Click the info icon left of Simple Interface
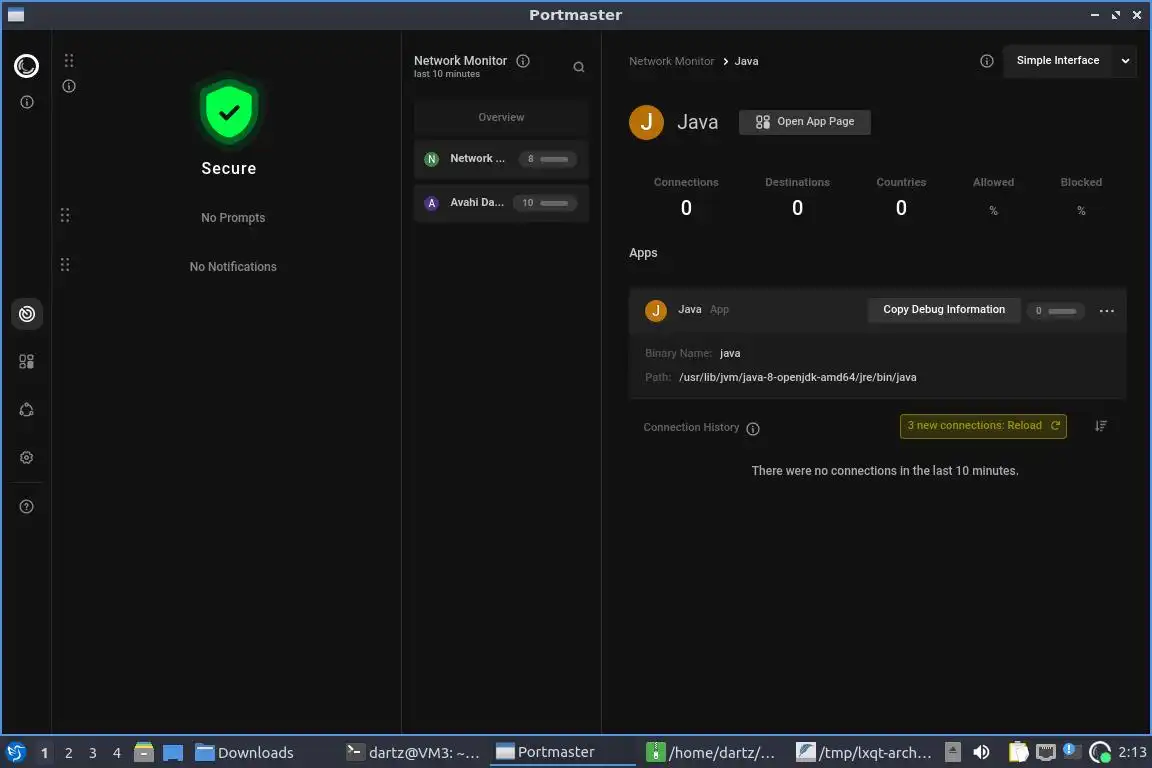Screen dimensions: 1152x768 point(987,61)
